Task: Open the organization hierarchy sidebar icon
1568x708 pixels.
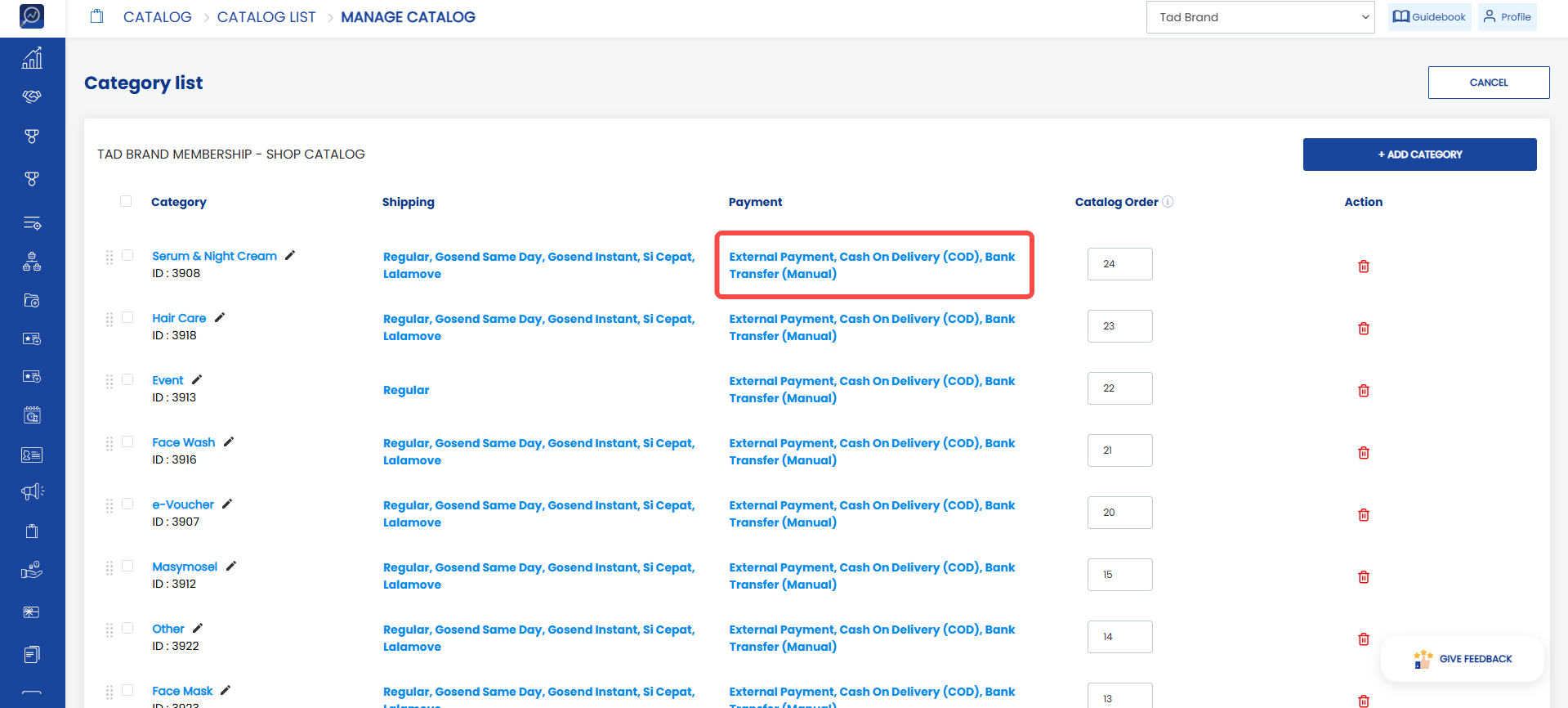Action: coord(32,262)
